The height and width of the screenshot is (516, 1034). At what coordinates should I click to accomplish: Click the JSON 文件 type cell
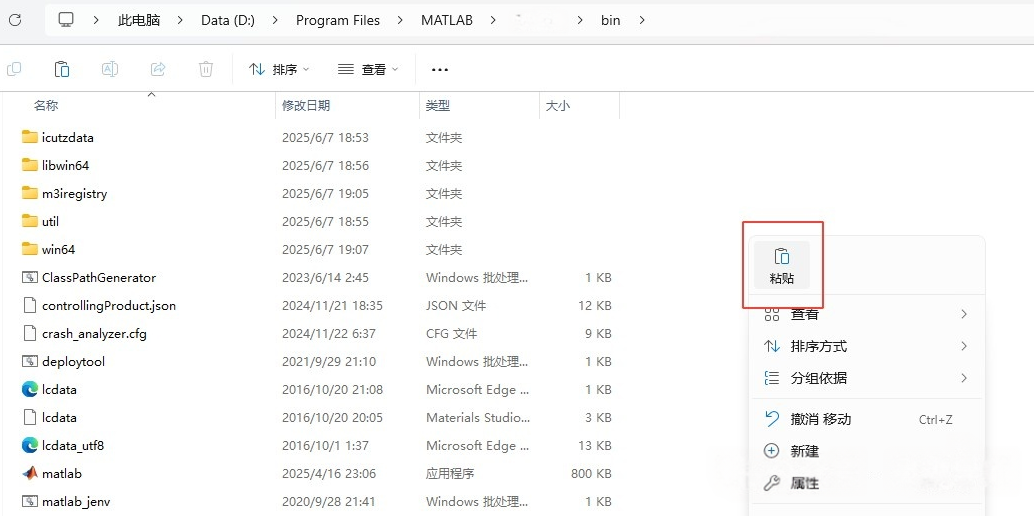(x=456, y=306)
